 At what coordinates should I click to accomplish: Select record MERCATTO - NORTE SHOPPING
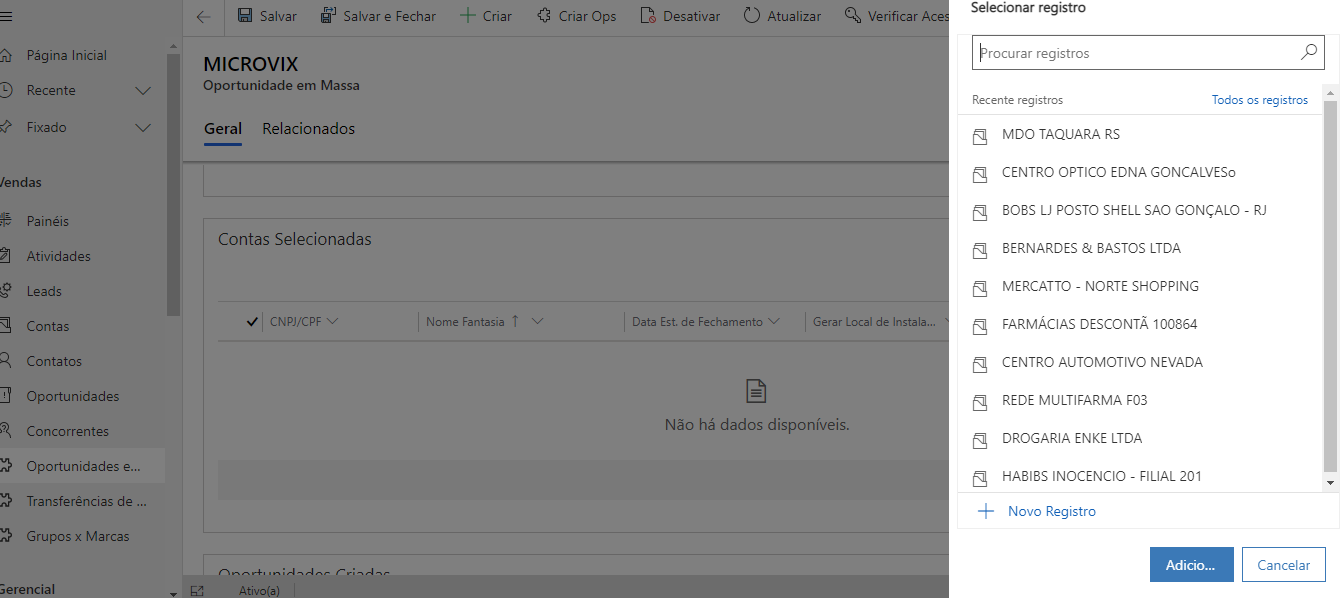pyautogui.click(x=1140, y=286)
